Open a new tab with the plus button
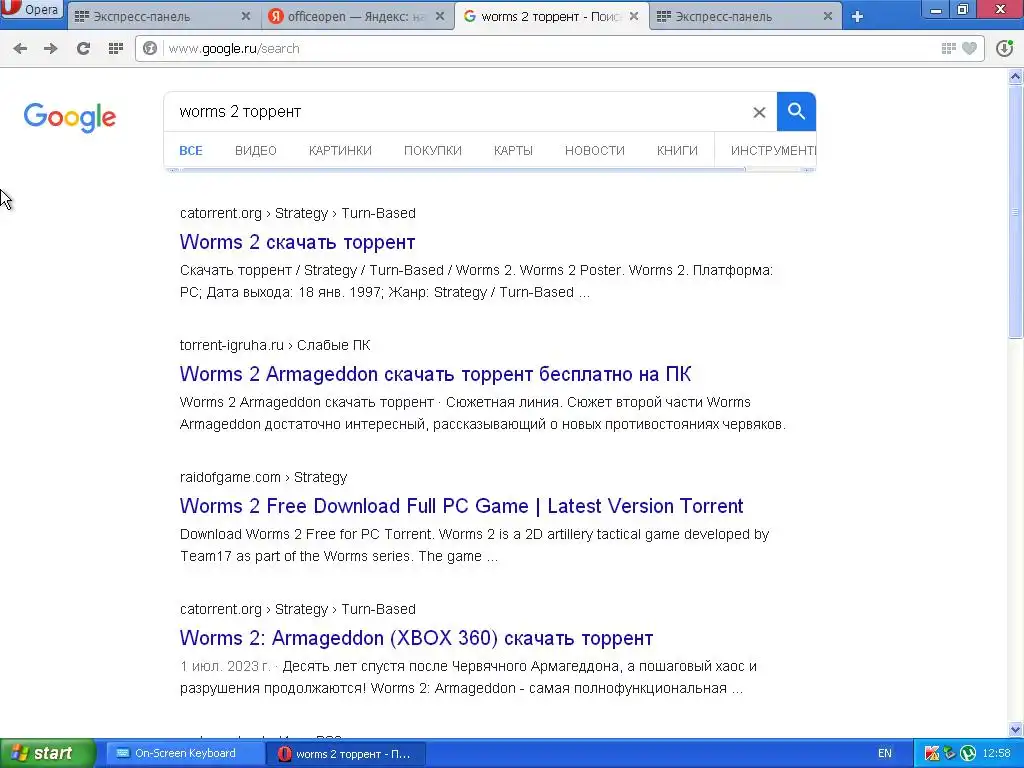Screen dimensions: 1024x768 pyautogui.click(x=857, y=16)
